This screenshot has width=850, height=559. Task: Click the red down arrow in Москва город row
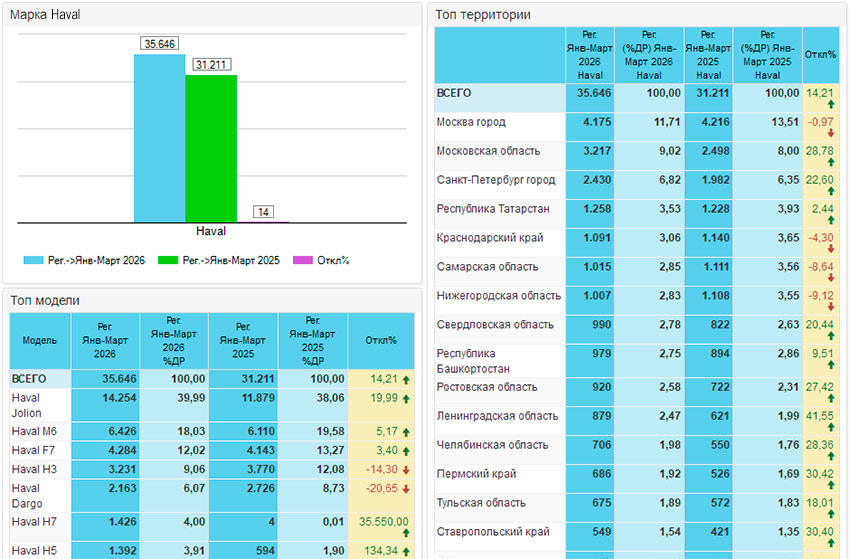[x=830, y=133]
